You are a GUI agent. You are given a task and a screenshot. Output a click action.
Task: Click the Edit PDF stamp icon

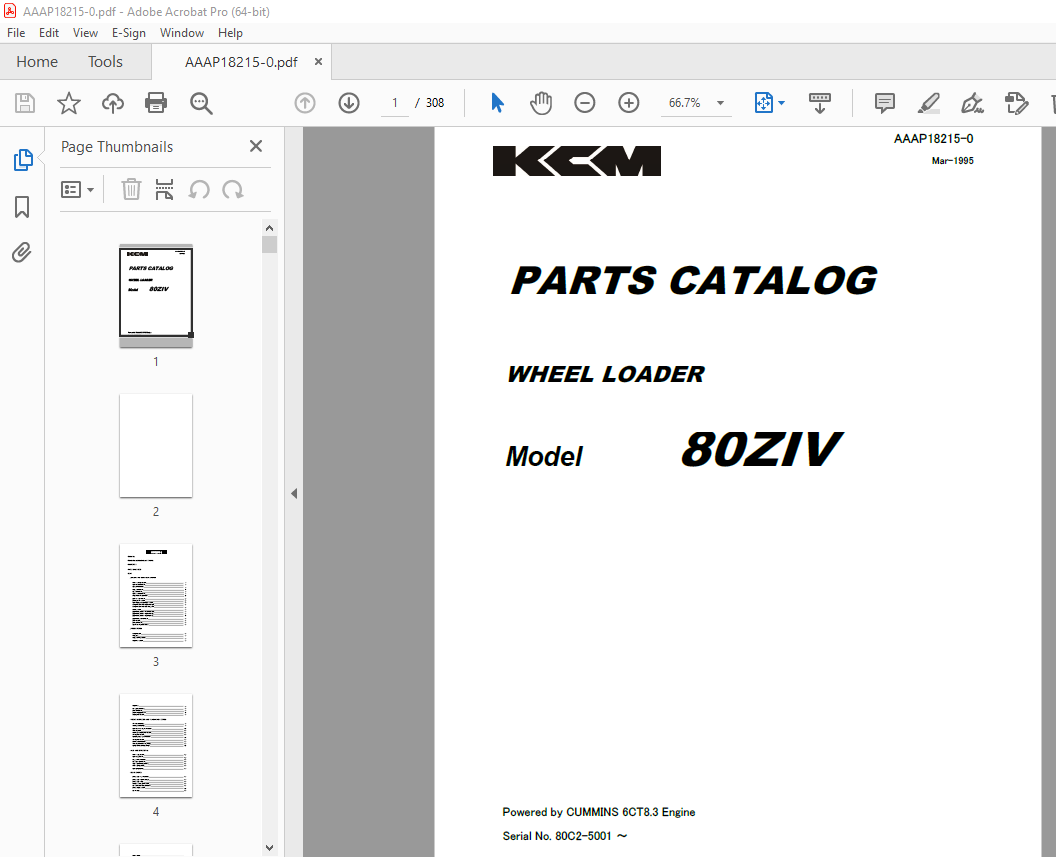[1016, 103]
